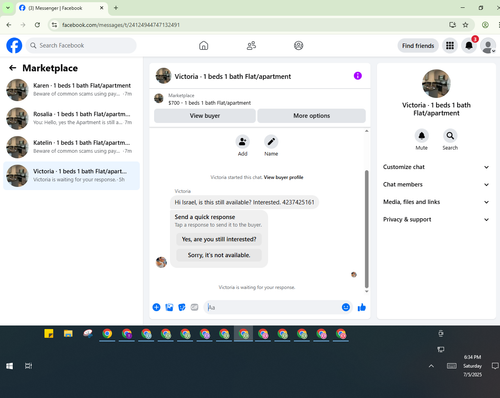Click the Name pencil icon
The height and width of the screenshot is (398, 500).
point(271,142)
